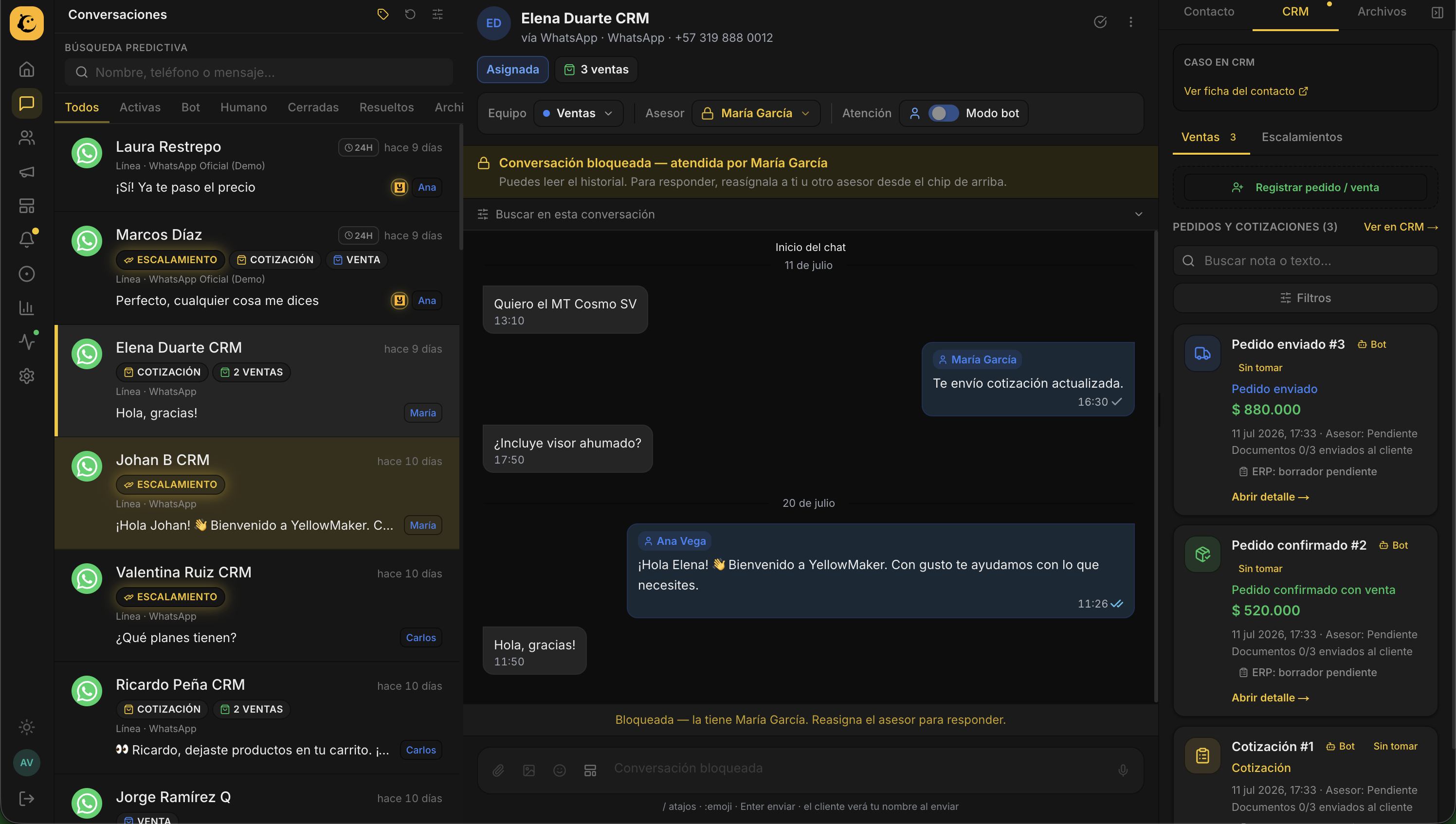
Task: Open the conversations chat icon in sidebar
Action: click(27, 104)
